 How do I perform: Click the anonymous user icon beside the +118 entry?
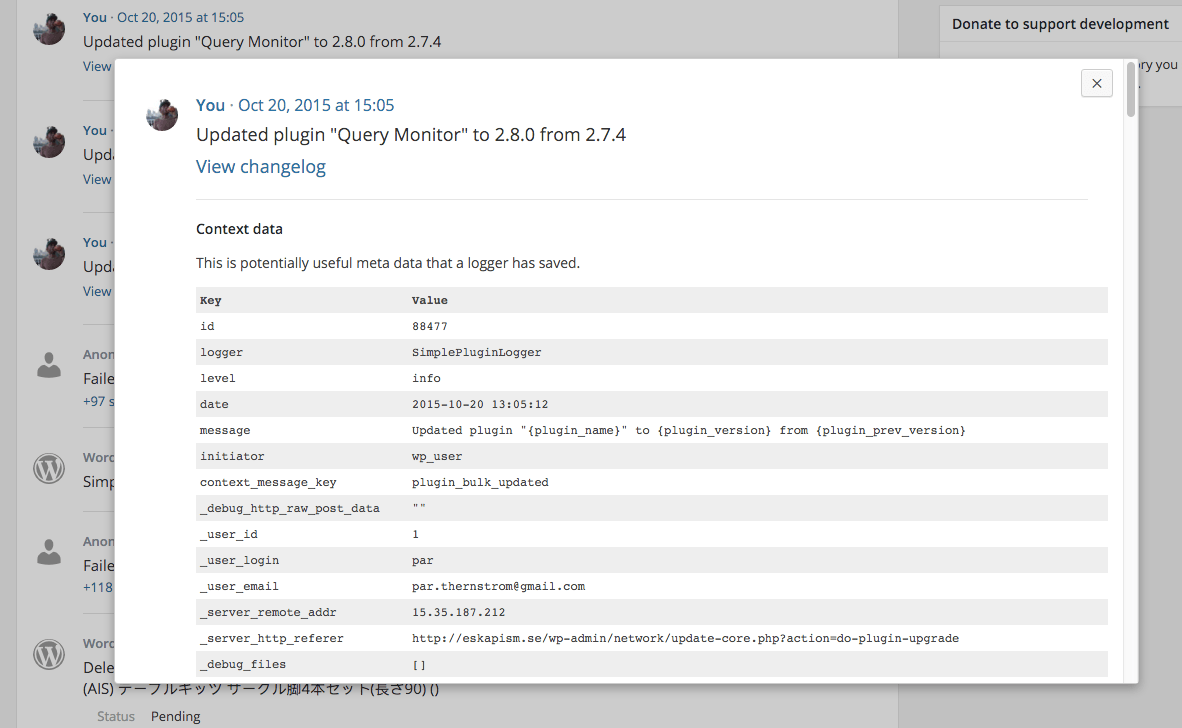(x=49, y=551)
